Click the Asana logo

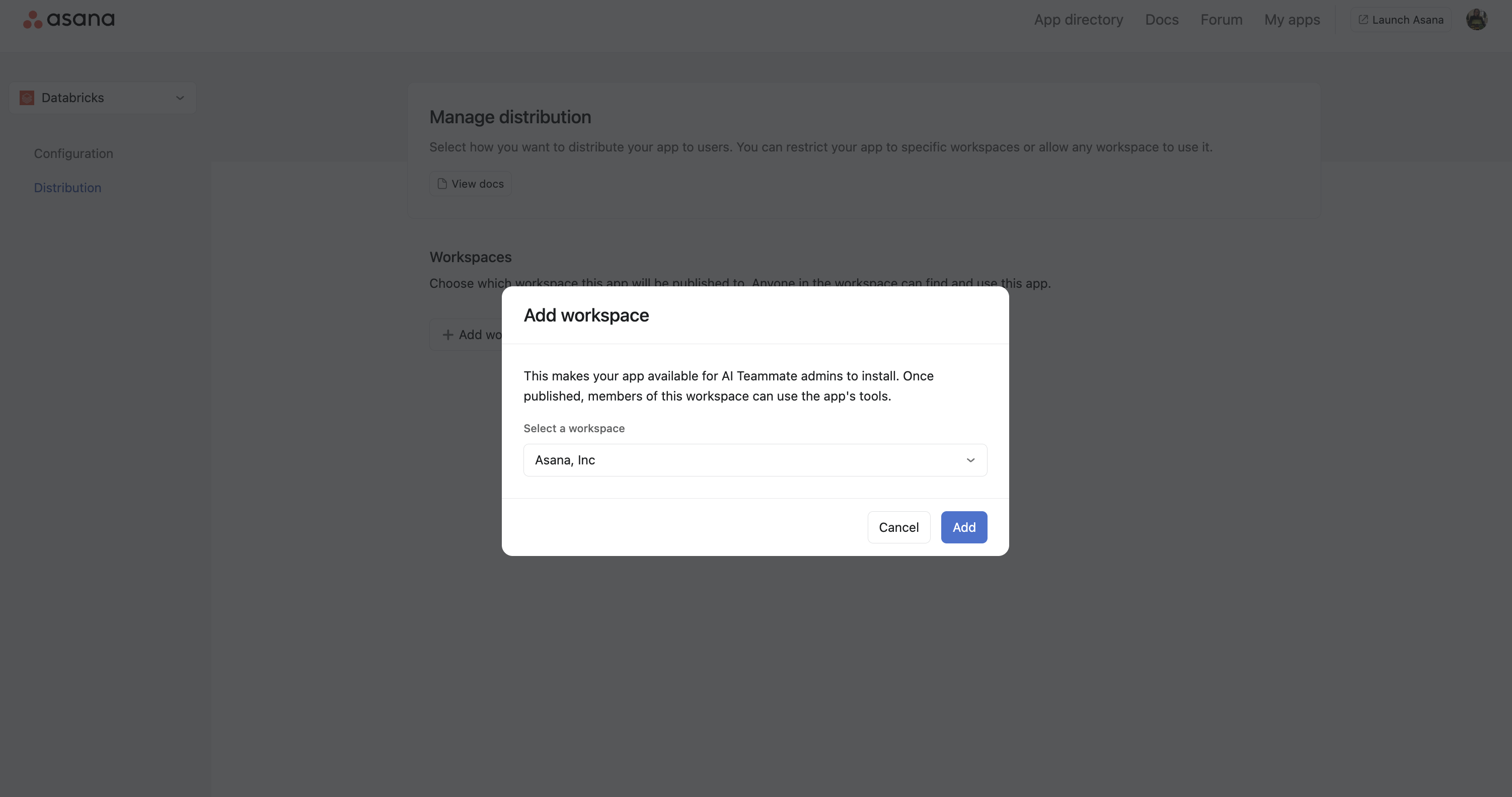click(x=68, y=19)
